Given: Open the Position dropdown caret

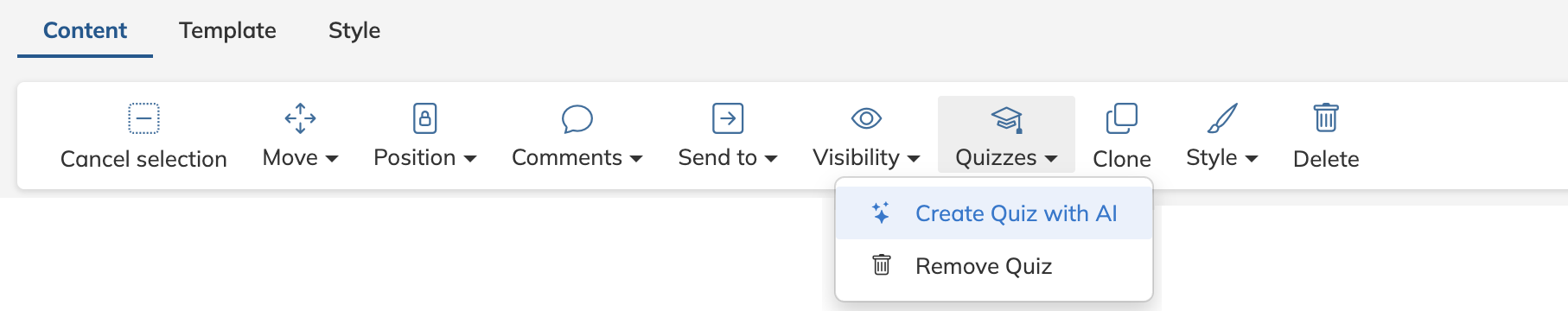Looking at the screenshot, I should click(470, 159).
